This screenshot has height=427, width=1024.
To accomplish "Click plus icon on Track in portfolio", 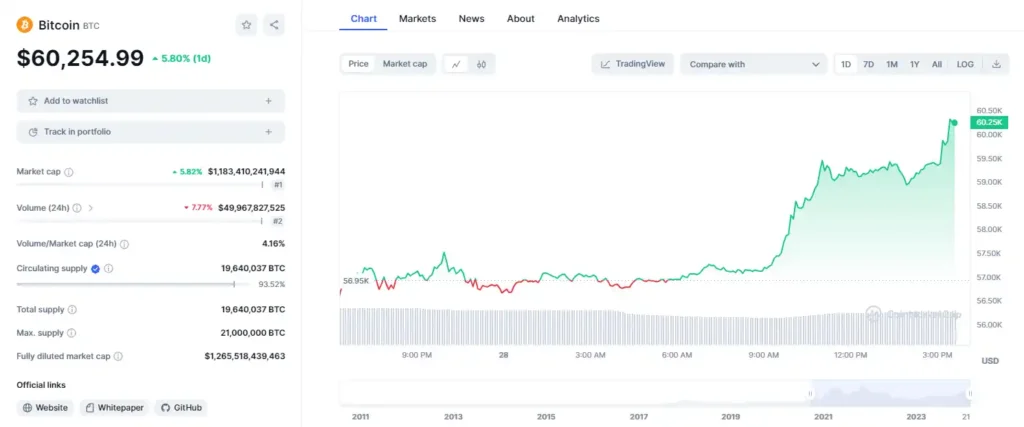I will [268, 132].
